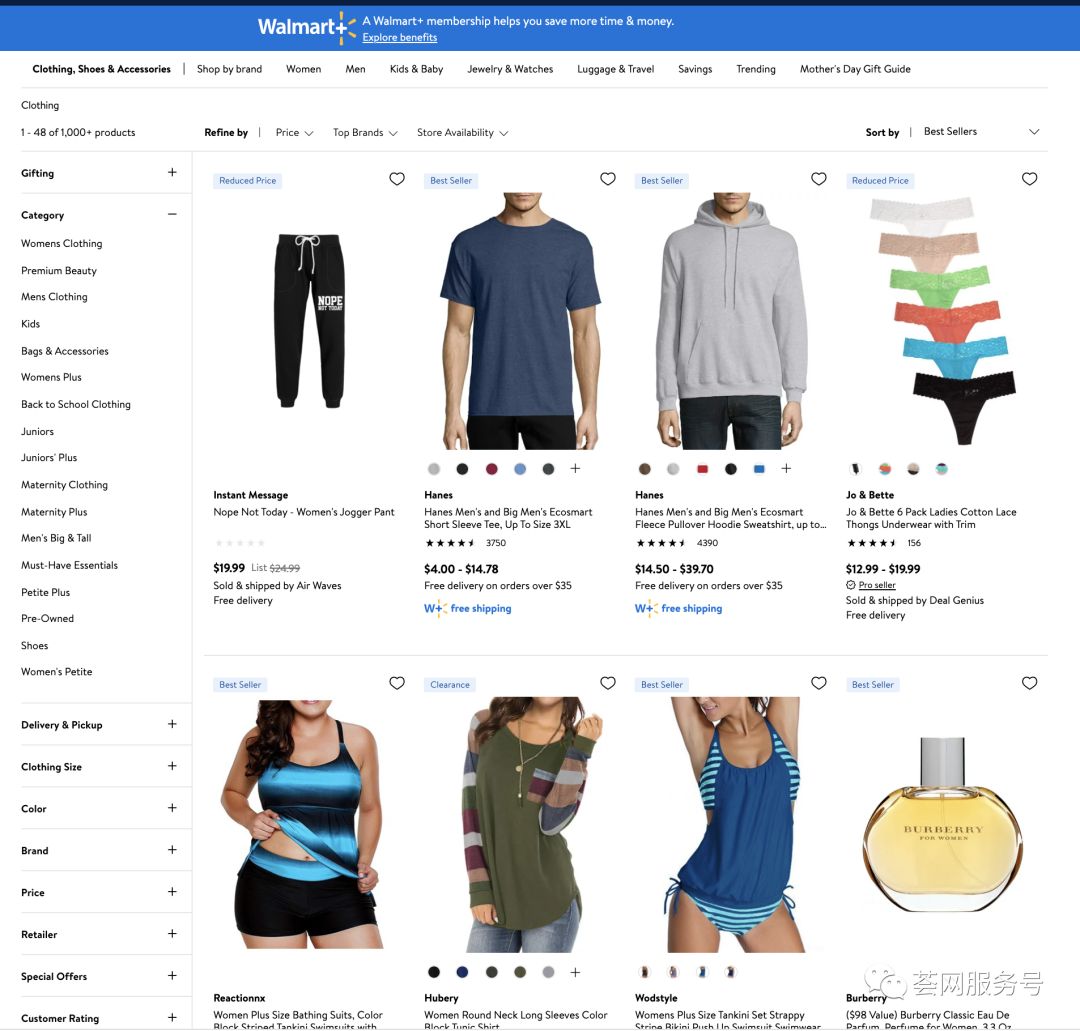This screenshot has height=1031, width=1080.
Task: Favorite the Burberry perfume item
Action: tap(1030, 683)
